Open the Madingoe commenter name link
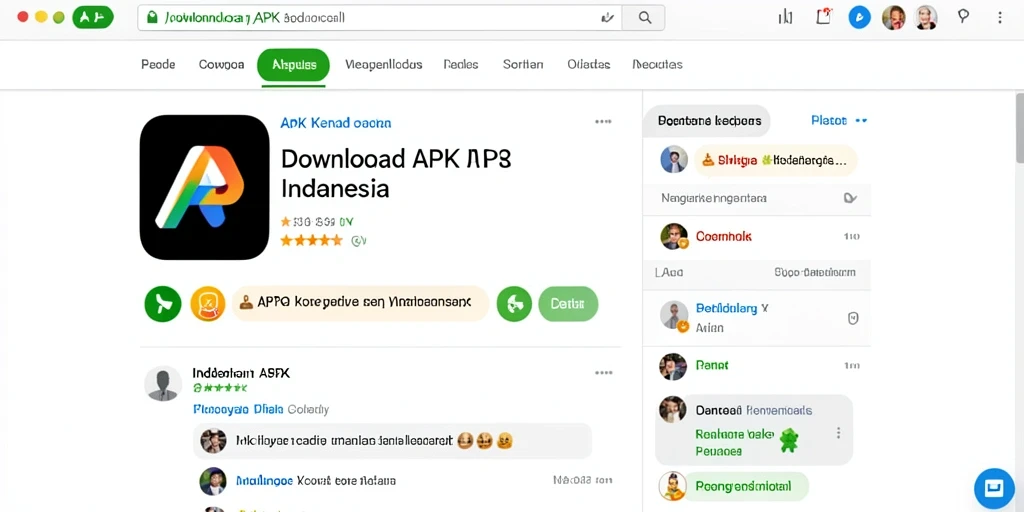 [x=264, y=481]
